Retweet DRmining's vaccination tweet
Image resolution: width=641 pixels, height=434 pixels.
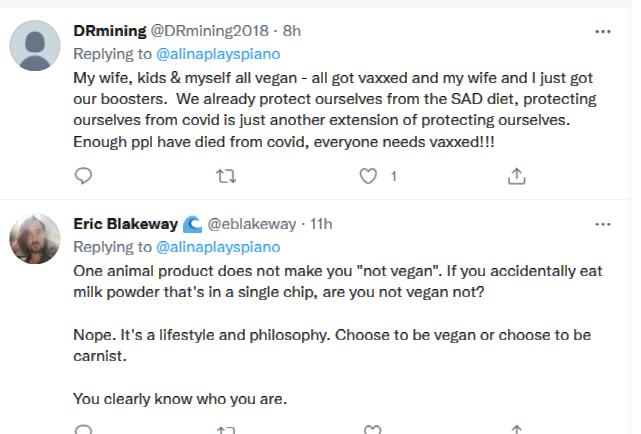pos(227,176)
